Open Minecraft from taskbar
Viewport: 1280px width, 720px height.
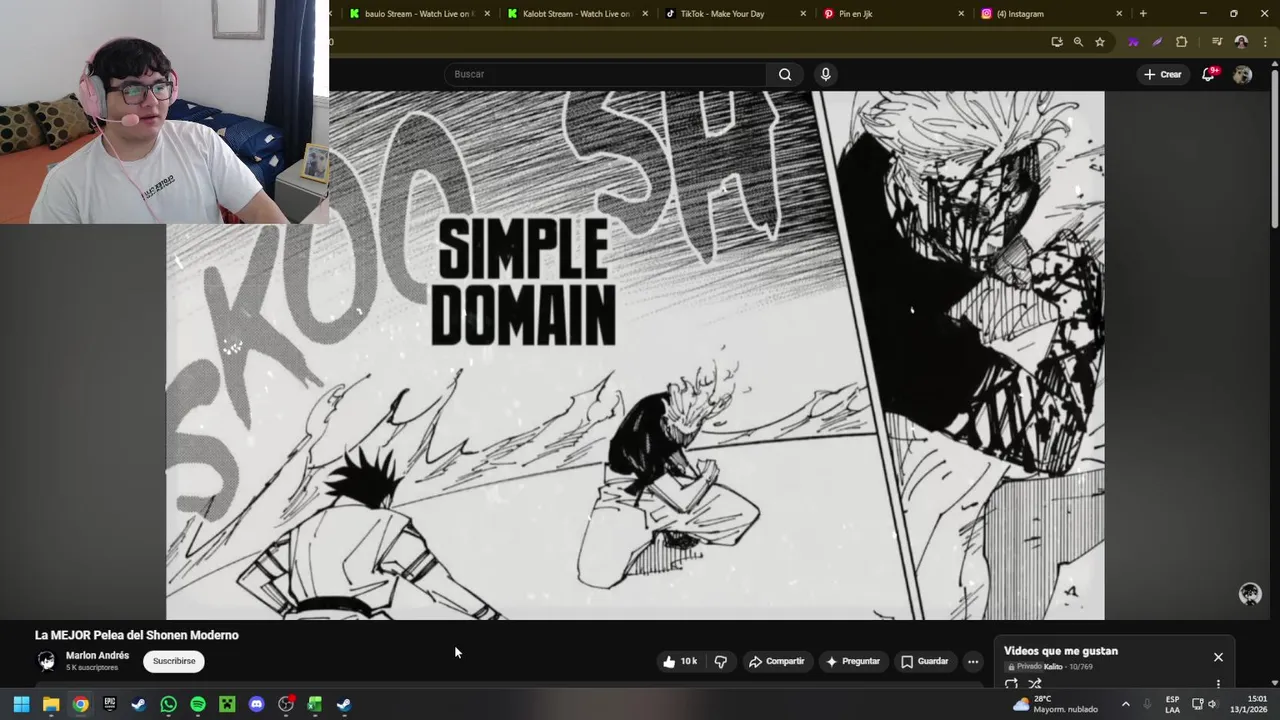227,705
